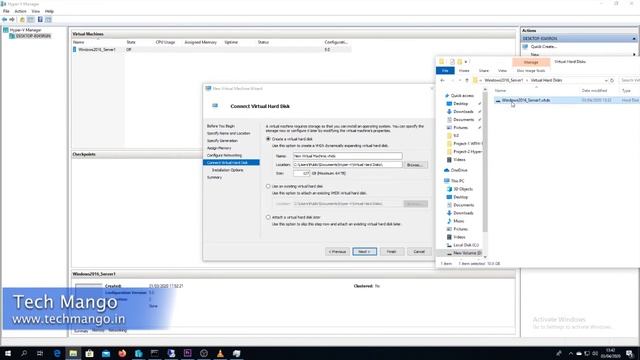Click Explorer sidebar scroll-down arrow
The height and width of the screenshot is (360, 640).
pyautogui.click(x=485, y=257)
